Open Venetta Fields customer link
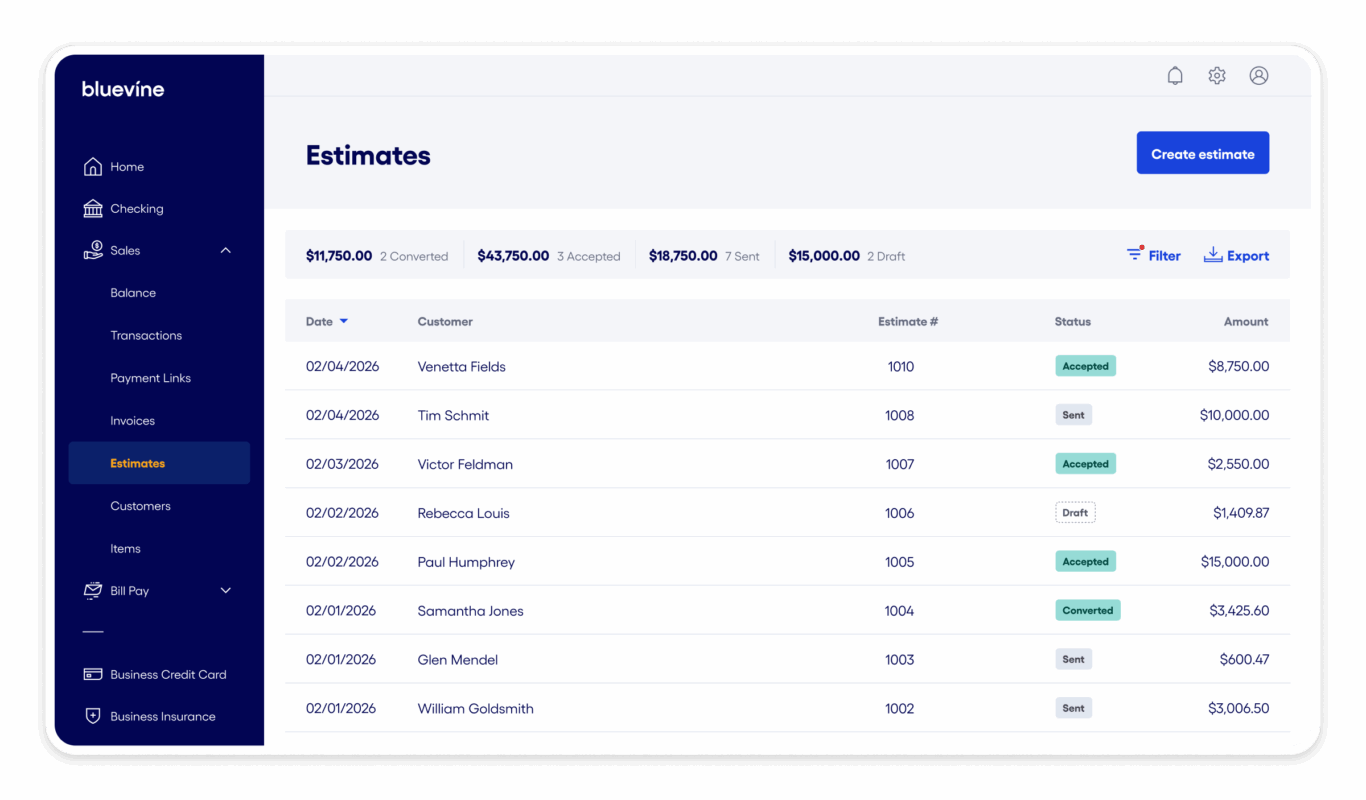1366x800 pixels. [461, 366]
